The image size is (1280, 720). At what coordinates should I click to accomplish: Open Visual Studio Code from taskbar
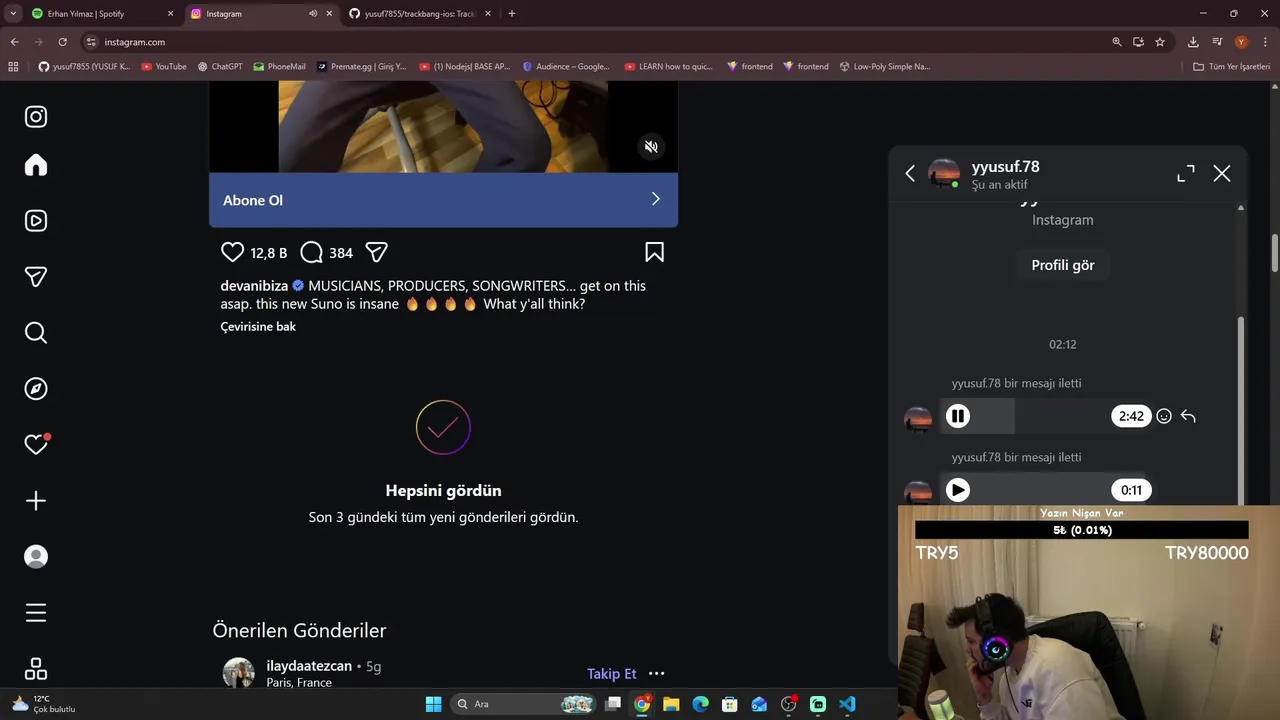[847, 704]
